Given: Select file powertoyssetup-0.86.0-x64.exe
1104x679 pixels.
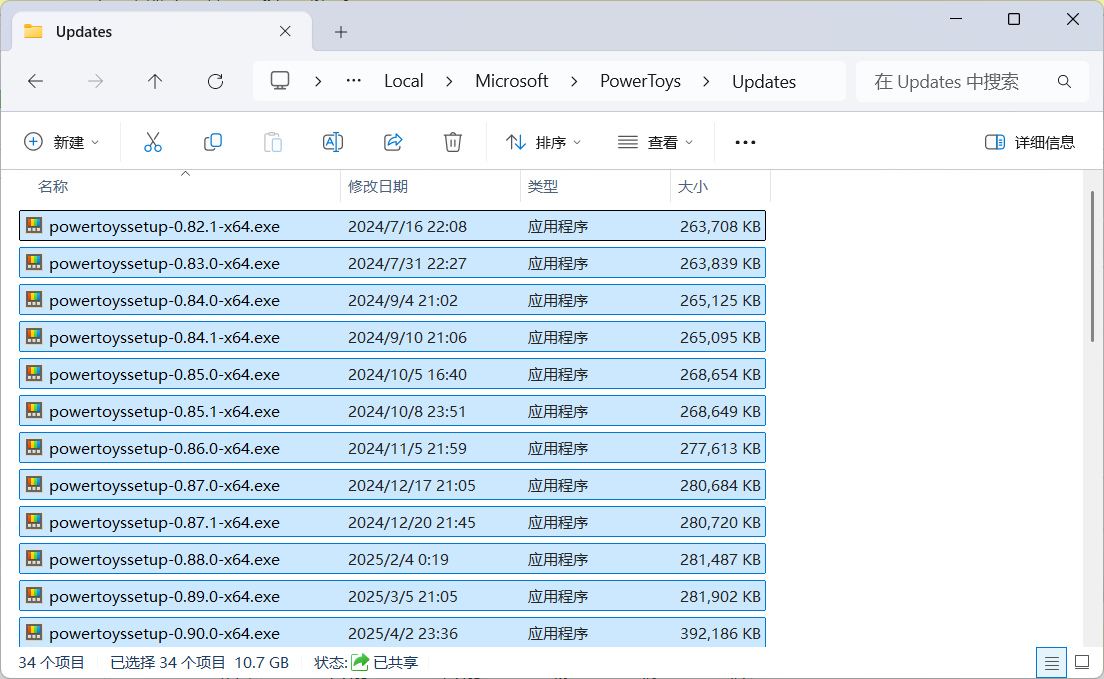Looking at the screenshot, I should click(x=393, y=448).
